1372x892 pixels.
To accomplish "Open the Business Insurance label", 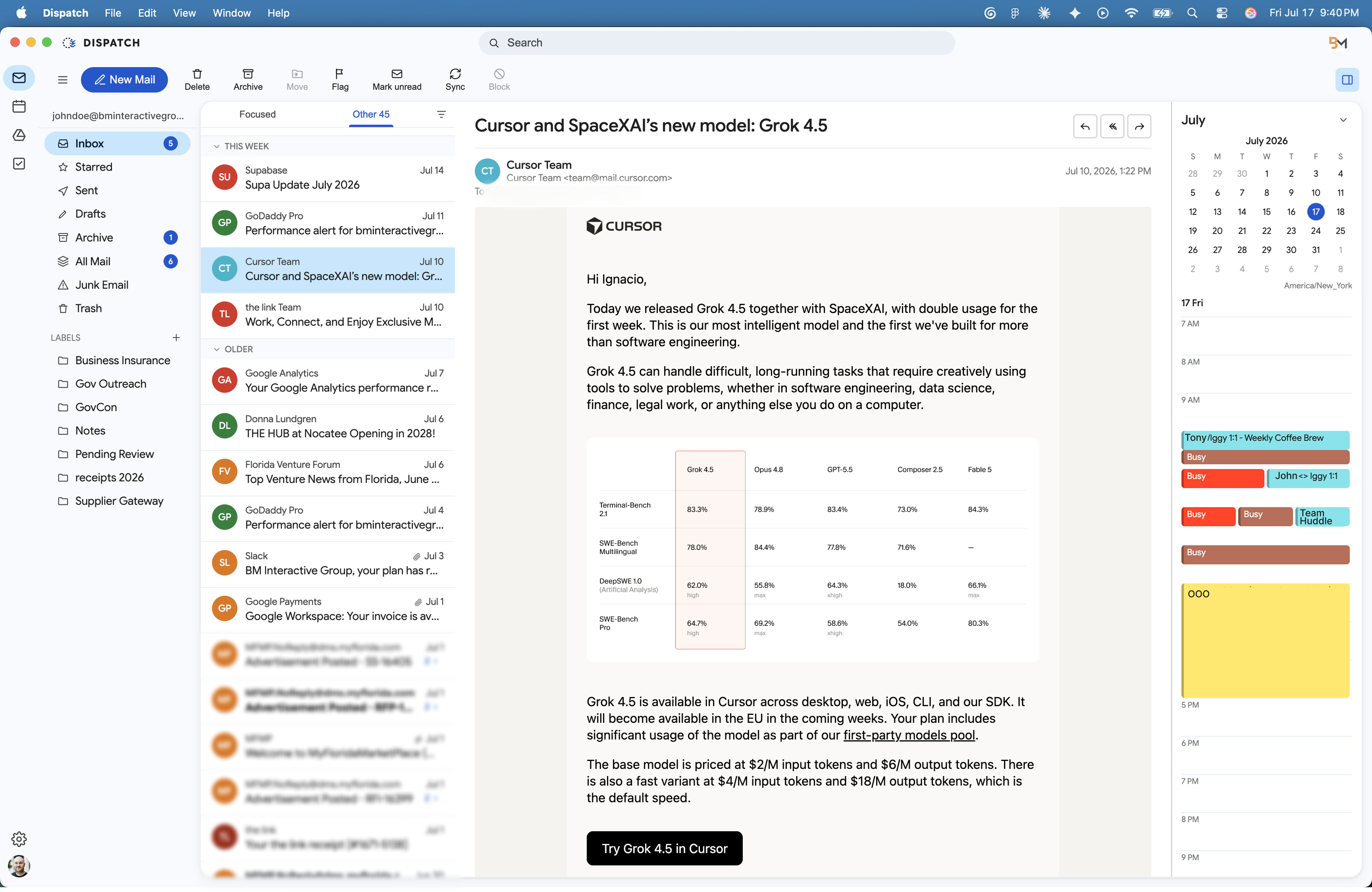I will tap(118, 360).
